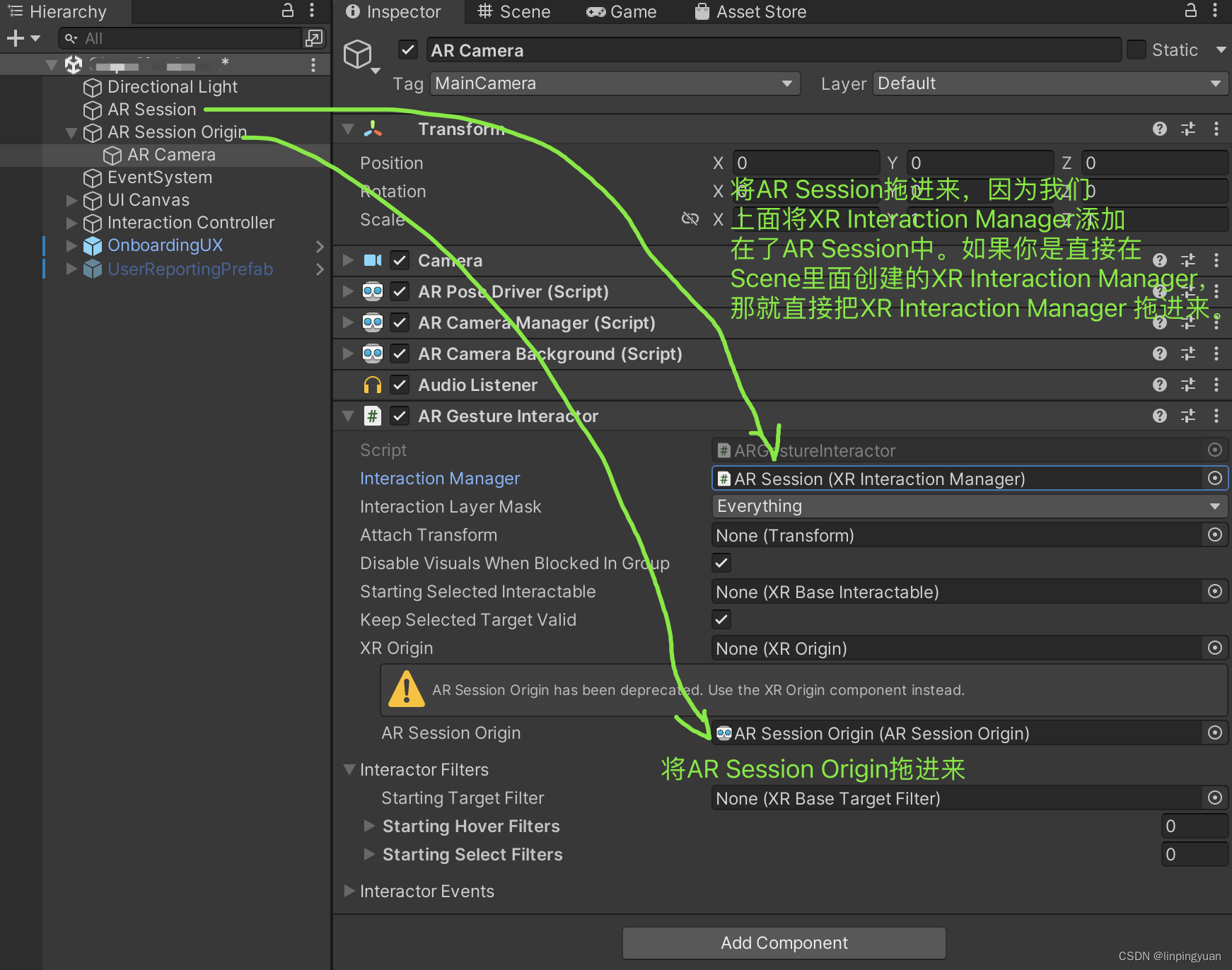Expand Interactor Events section
Screen dimensions: 1232x970
coord(349,891)
